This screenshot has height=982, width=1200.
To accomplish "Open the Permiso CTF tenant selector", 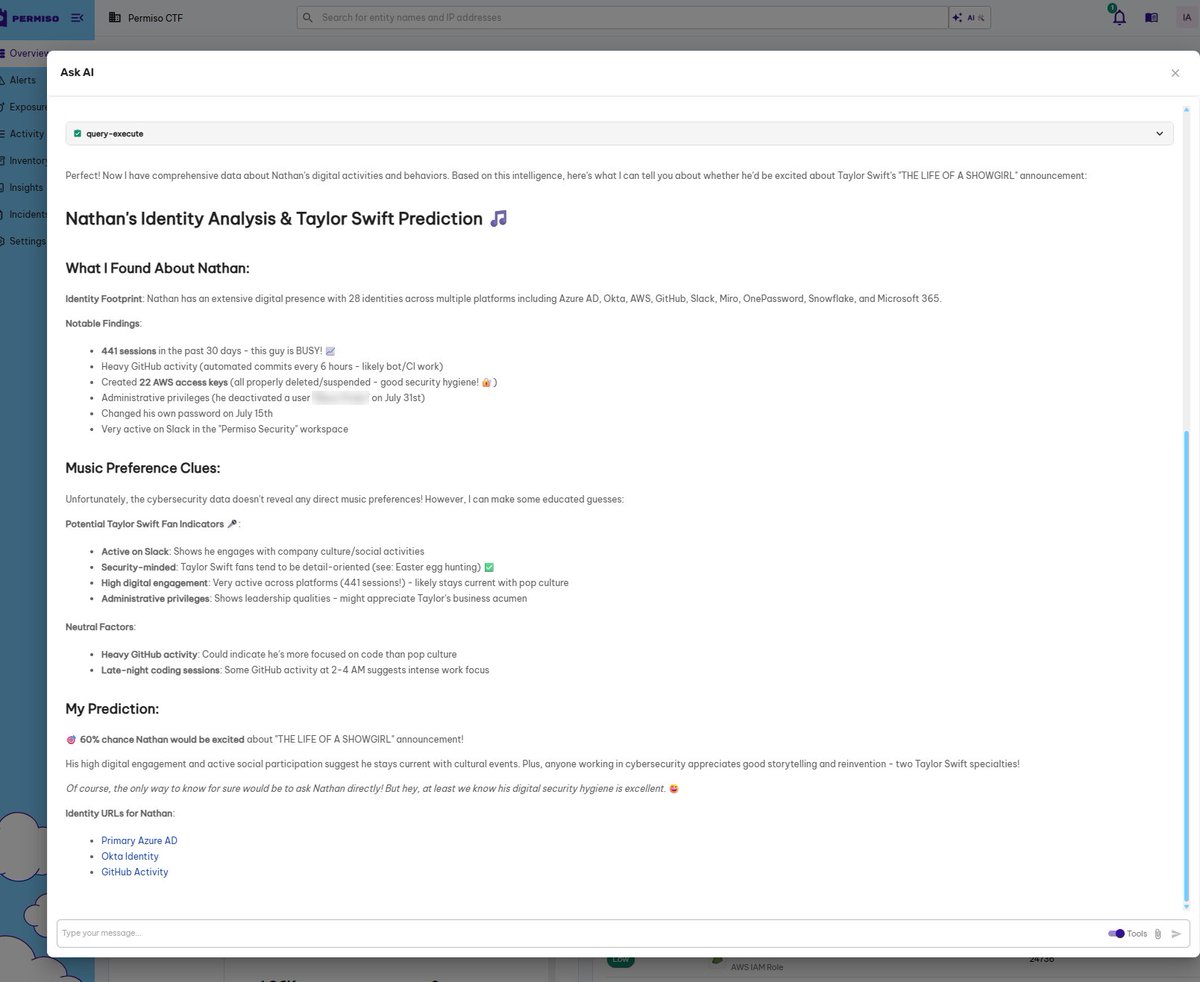I will [x=145, y=18].
